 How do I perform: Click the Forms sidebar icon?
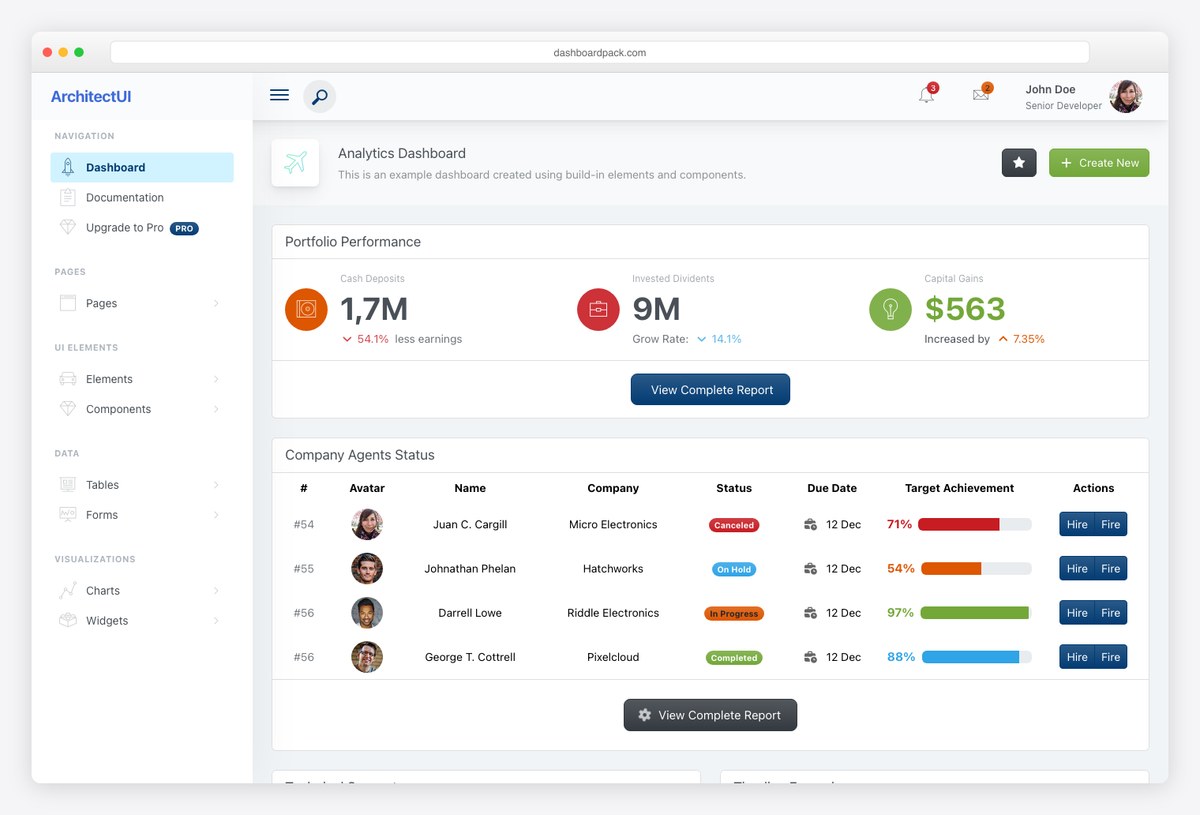tap(68, 515)
